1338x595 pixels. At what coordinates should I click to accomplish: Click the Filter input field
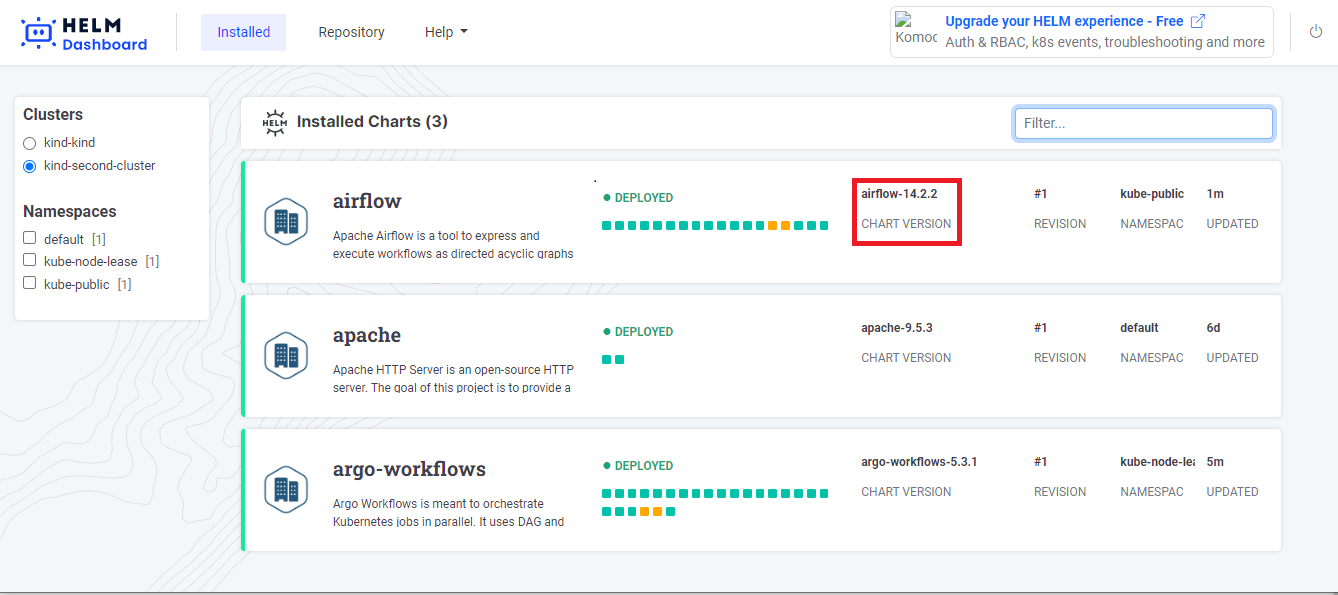pyautogui.click(x=1143, y=123)
